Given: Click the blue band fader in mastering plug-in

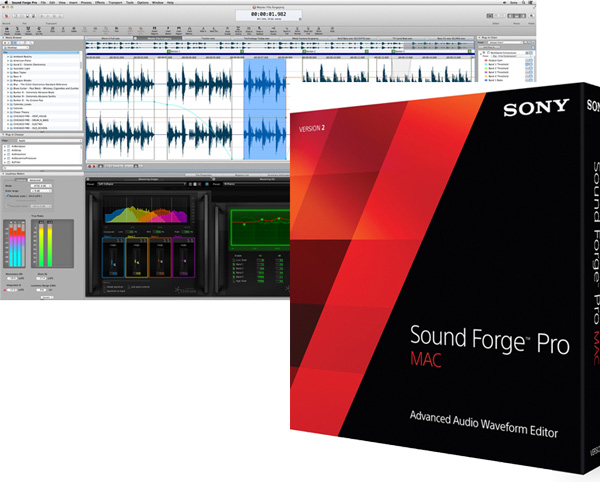Looking at the screenshot, I should 113,263.
